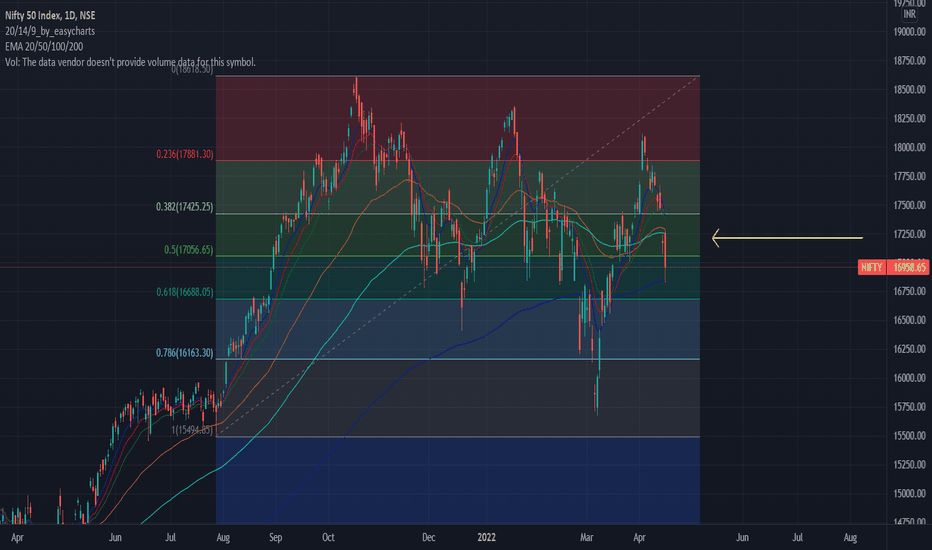Click the Dec label on time axis
This screenshot has width=932, height=550.
point(429,537)
